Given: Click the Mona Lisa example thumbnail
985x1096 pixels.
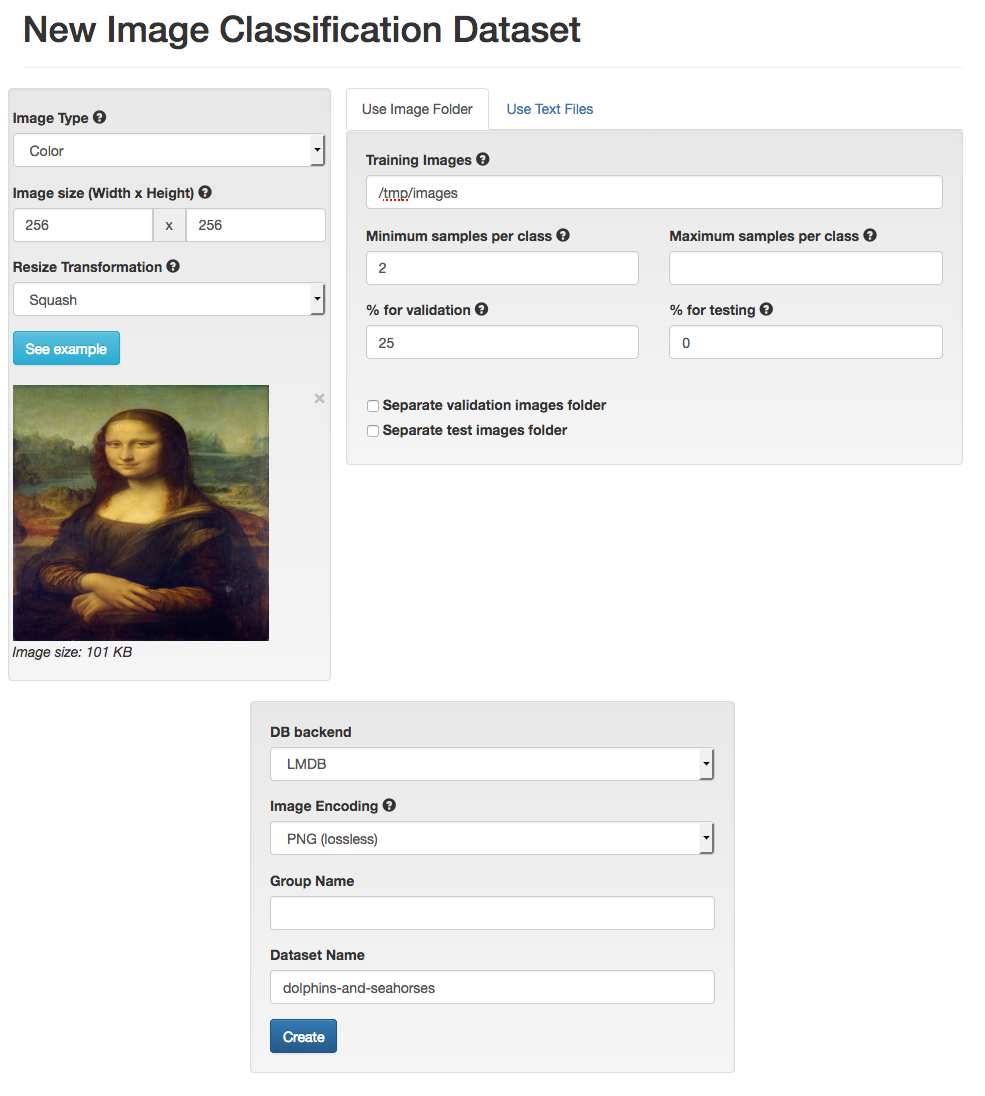Looking at the screenshot, I should point(141,513).
